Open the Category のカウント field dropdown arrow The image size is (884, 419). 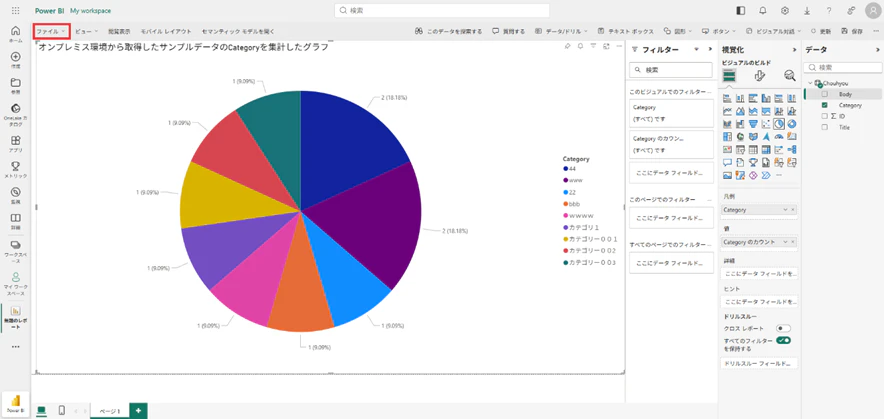point(785,242)
